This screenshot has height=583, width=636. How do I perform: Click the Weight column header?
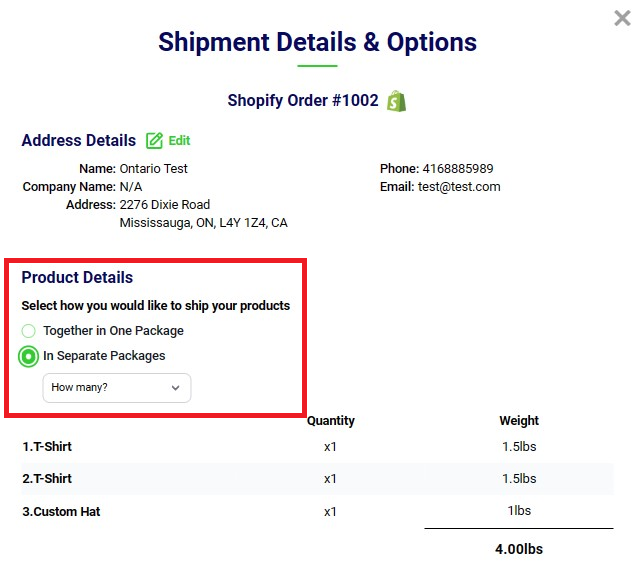519,421
